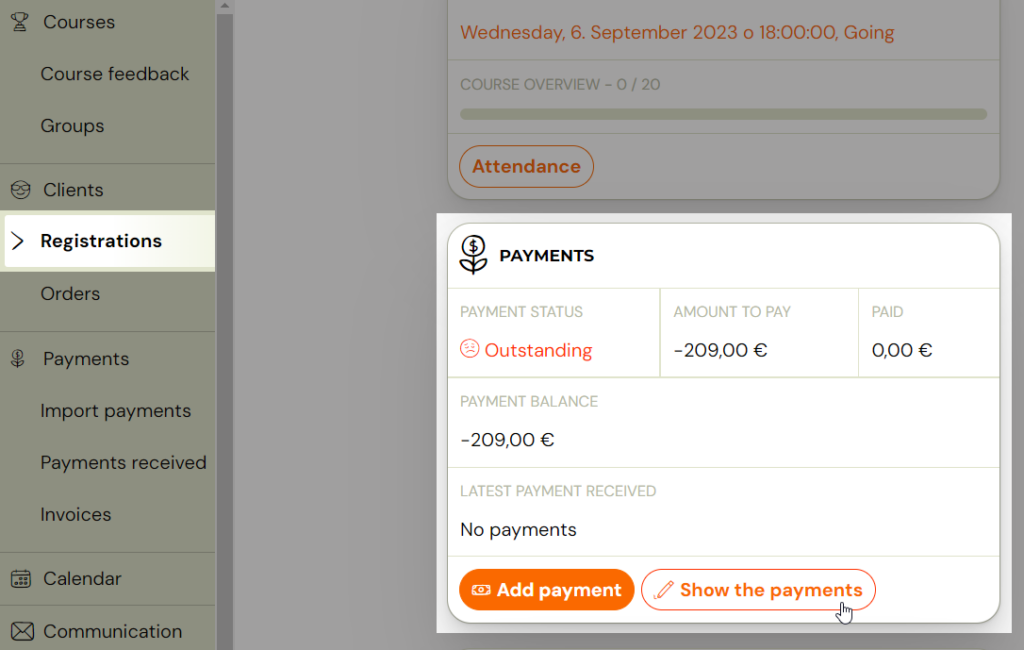This screenshot has height=650, width=1024.
Task: Click the course overview progress bar
Action: pos(723,114)
